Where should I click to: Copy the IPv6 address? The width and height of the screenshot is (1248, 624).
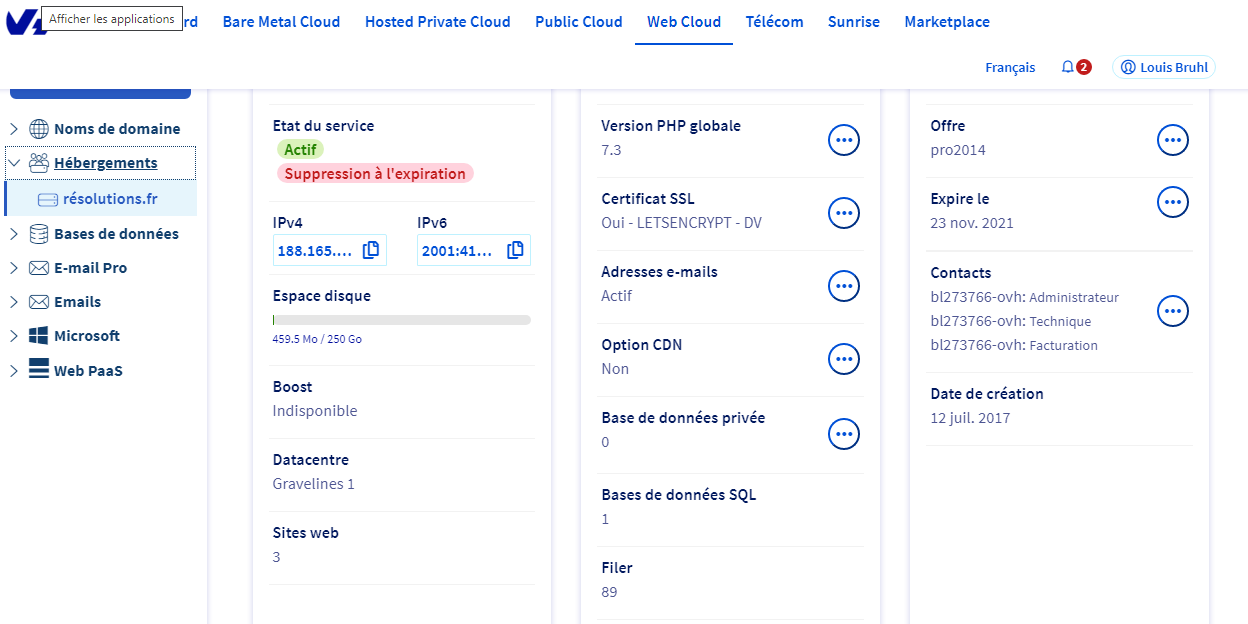tap(515, 251)
